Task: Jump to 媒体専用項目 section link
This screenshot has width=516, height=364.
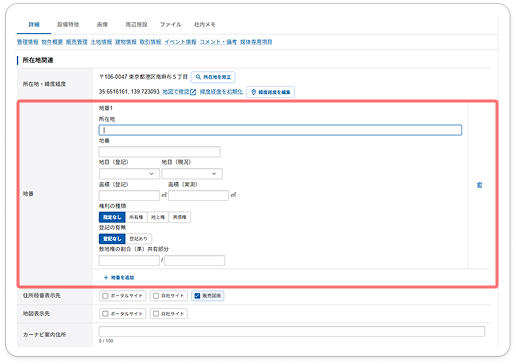Action: 256,42
